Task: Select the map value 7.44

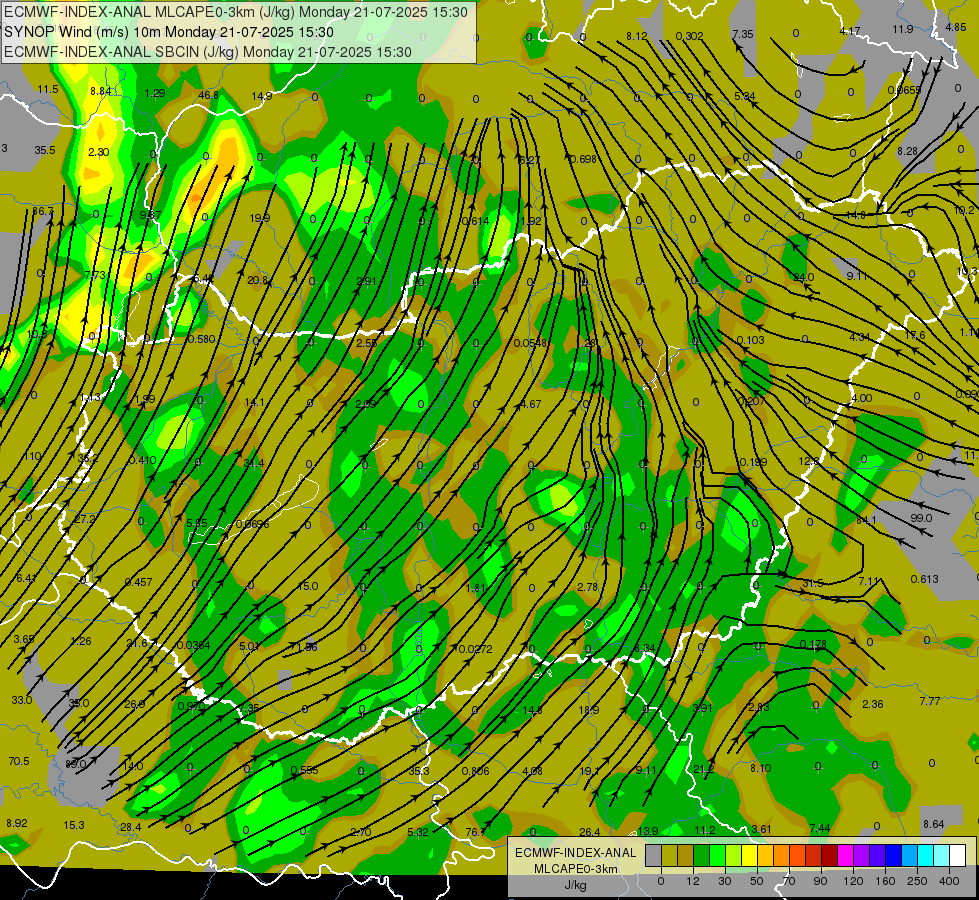Action: [820, 828]
